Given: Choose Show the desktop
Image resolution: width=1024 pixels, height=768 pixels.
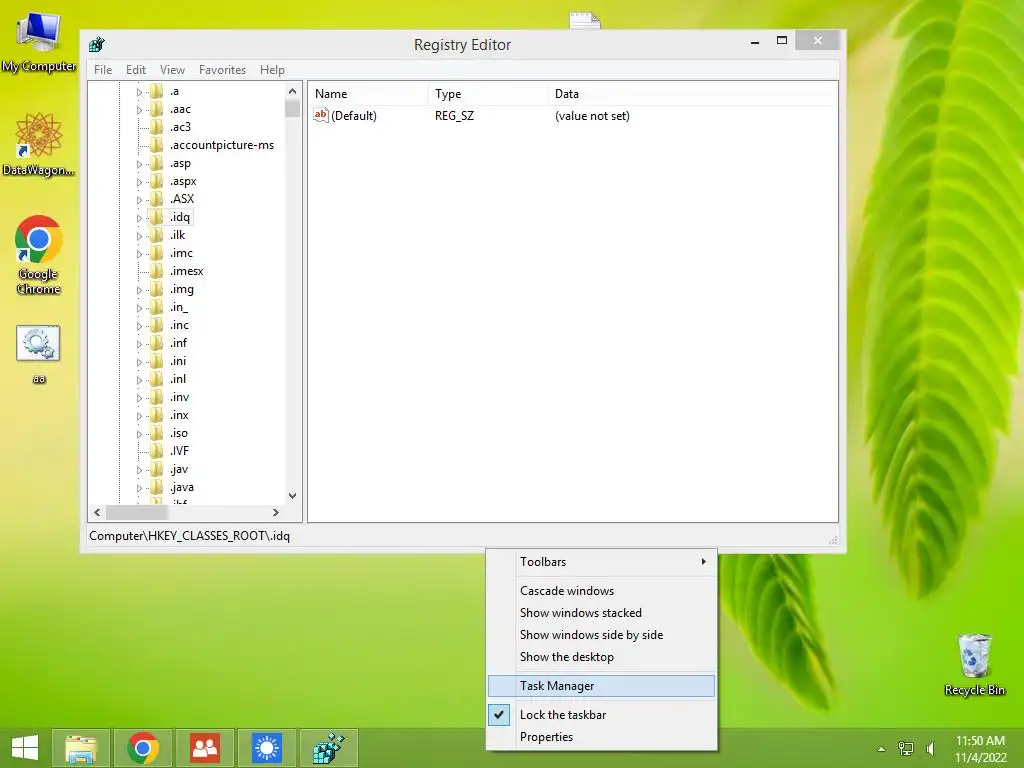Looking at the screenshot, I should tap(601, 657).
